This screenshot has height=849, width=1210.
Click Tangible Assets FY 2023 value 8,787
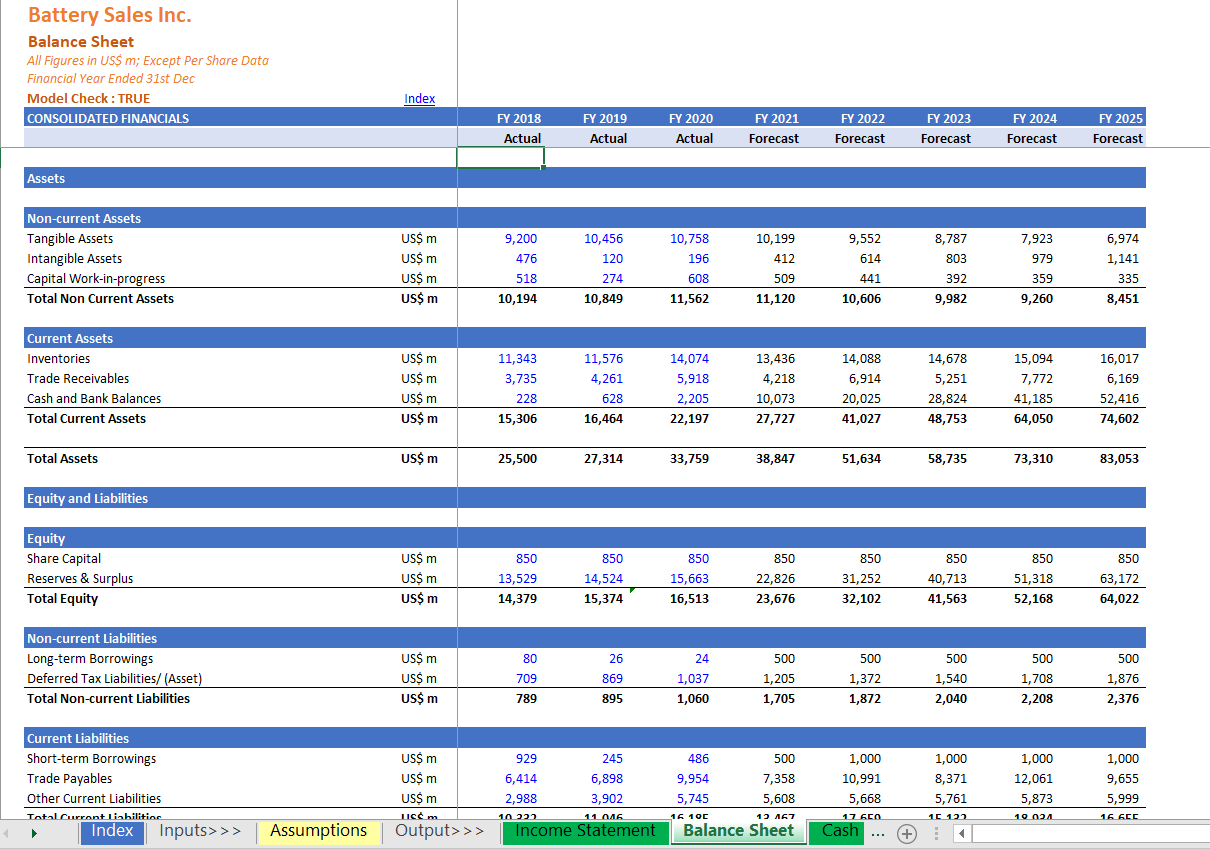(950, 238)
